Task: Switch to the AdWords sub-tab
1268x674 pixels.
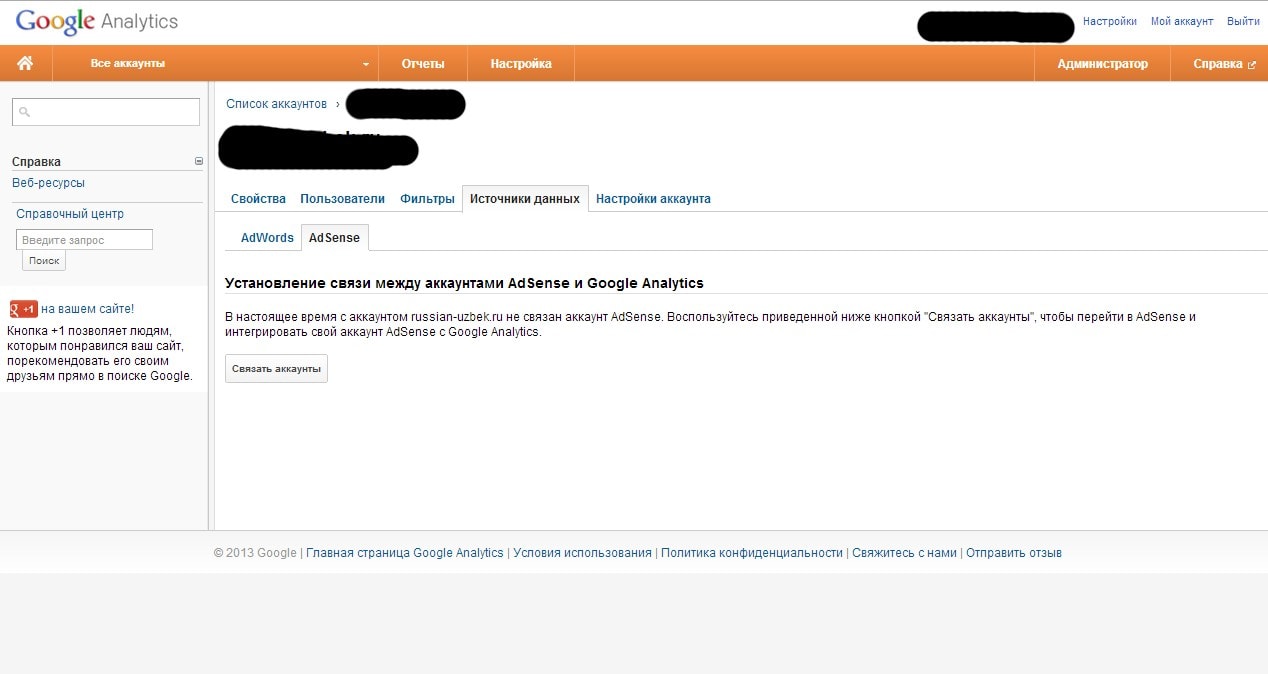Action: point(267,238)
